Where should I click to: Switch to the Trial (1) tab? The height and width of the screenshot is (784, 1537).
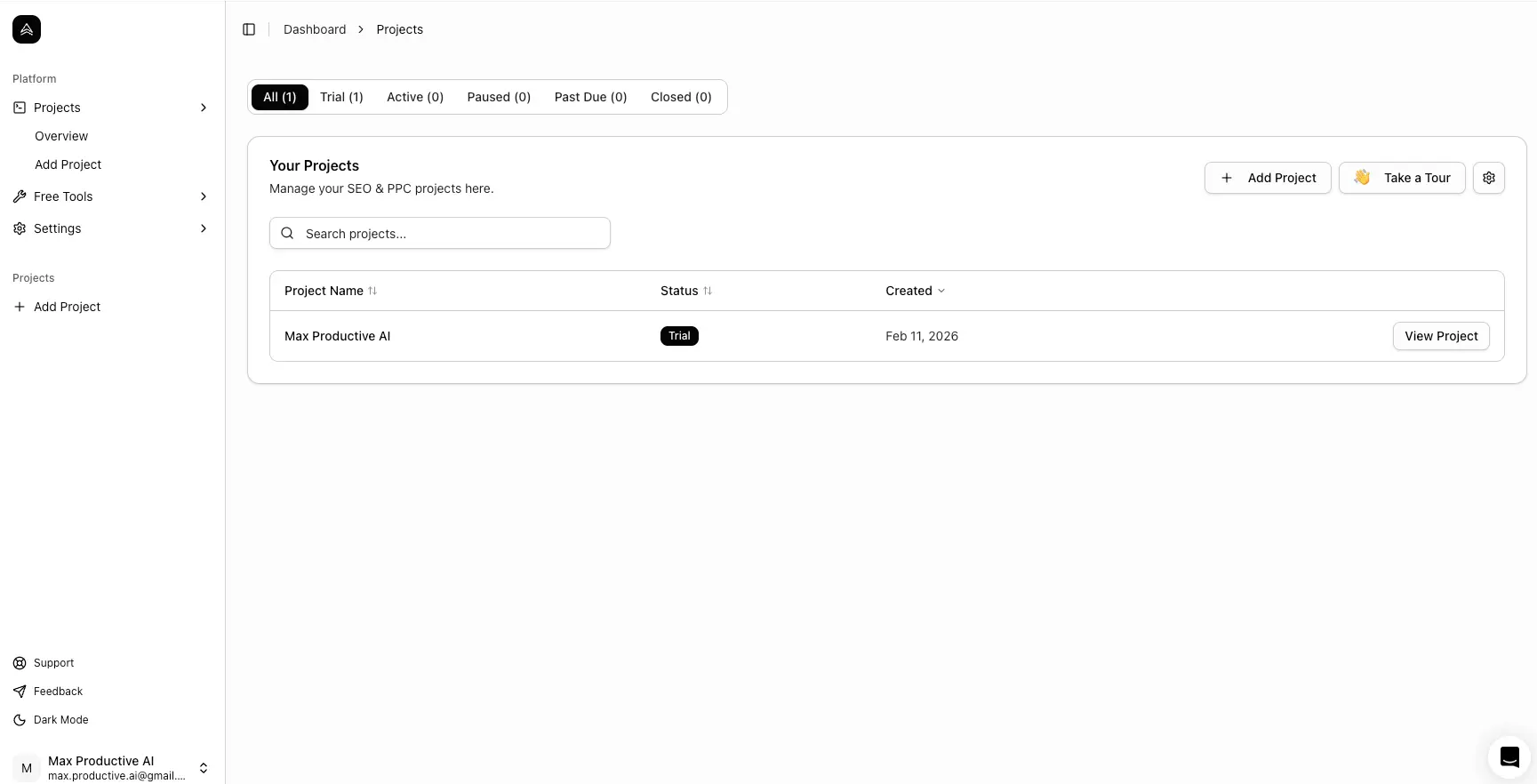[341, 97]
